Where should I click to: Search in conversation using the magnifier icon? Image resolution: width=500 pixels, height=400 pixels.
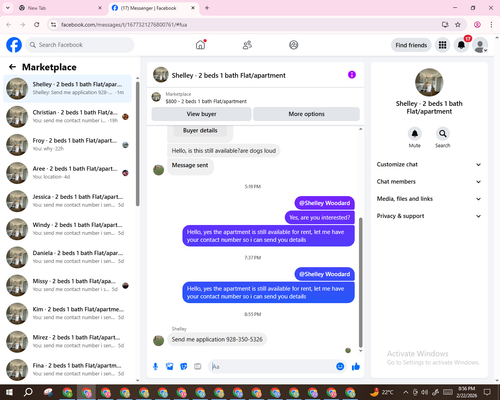[x=443, y=134]
